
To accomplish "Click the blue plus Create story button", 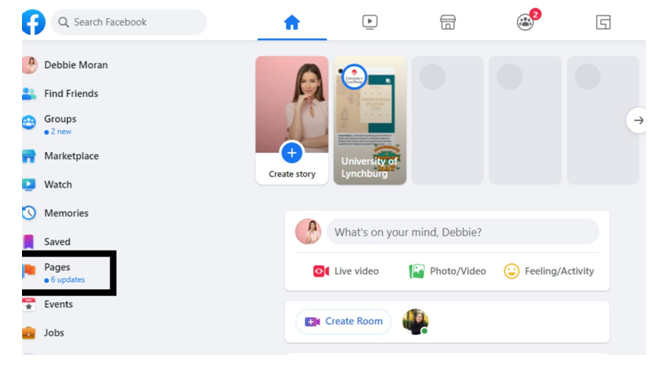I will 292,153.
